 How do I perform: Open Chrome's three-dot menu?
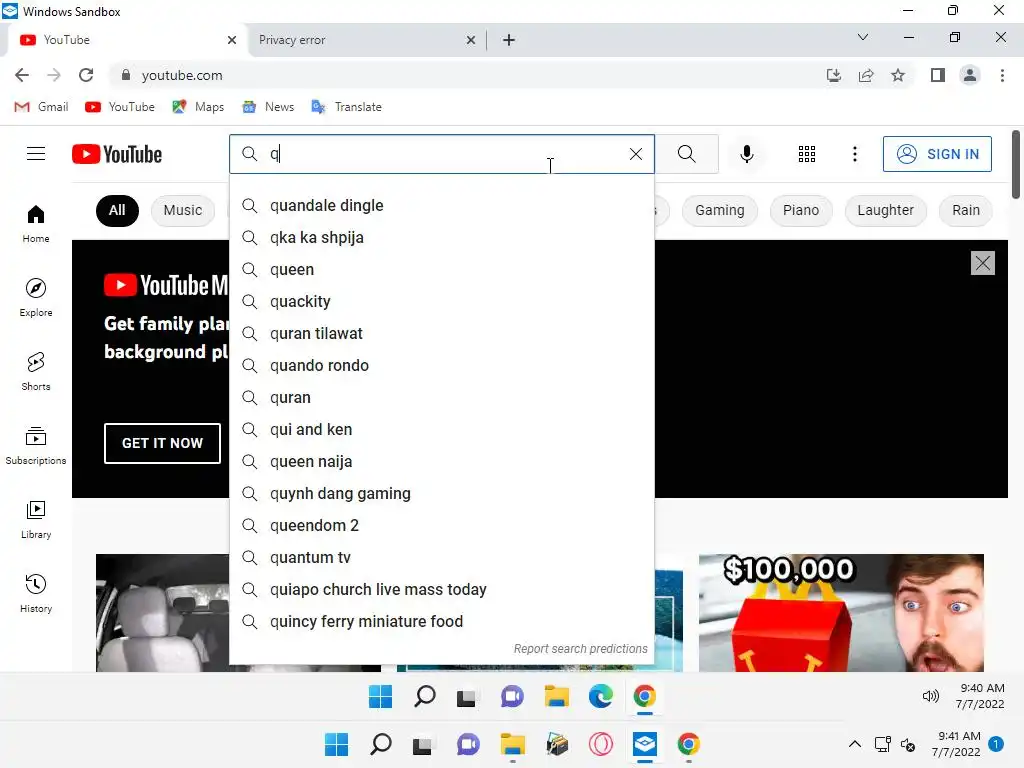coord(1002,75)
